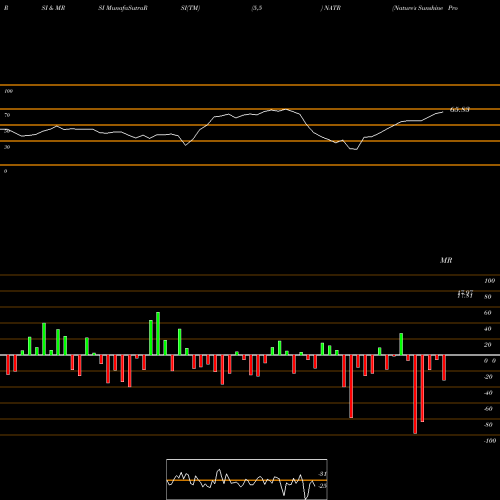Click the MR axis label -80

pos(488,425)
